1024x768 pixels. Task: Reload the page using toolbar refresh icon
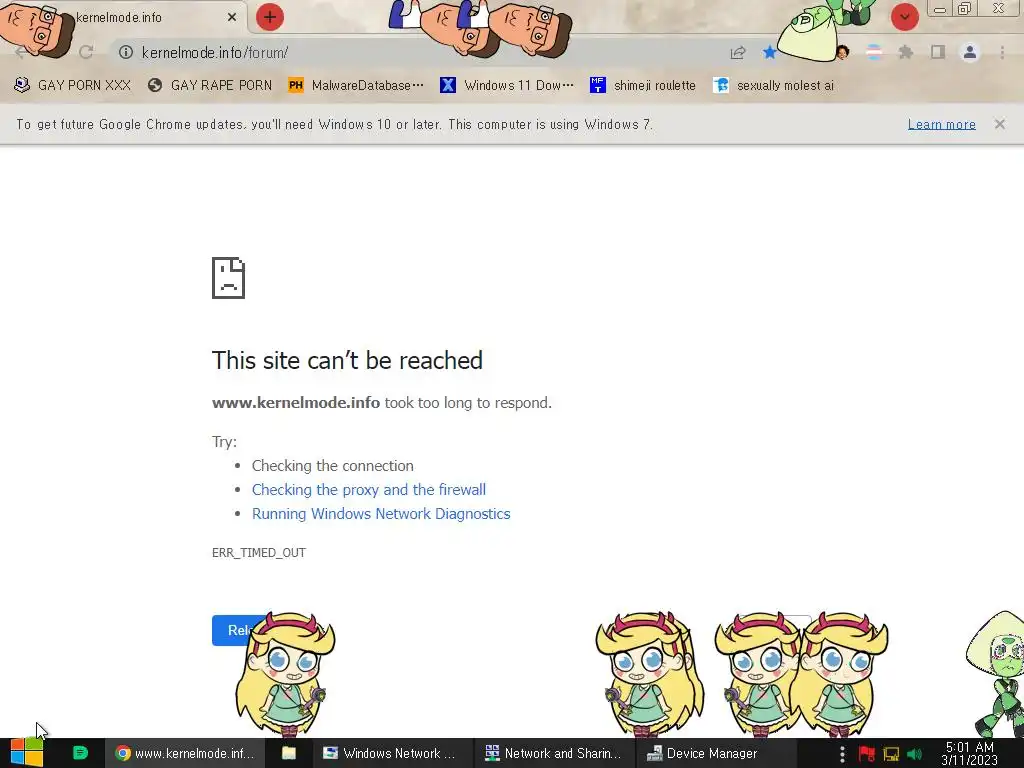click(x=86, y=52)
